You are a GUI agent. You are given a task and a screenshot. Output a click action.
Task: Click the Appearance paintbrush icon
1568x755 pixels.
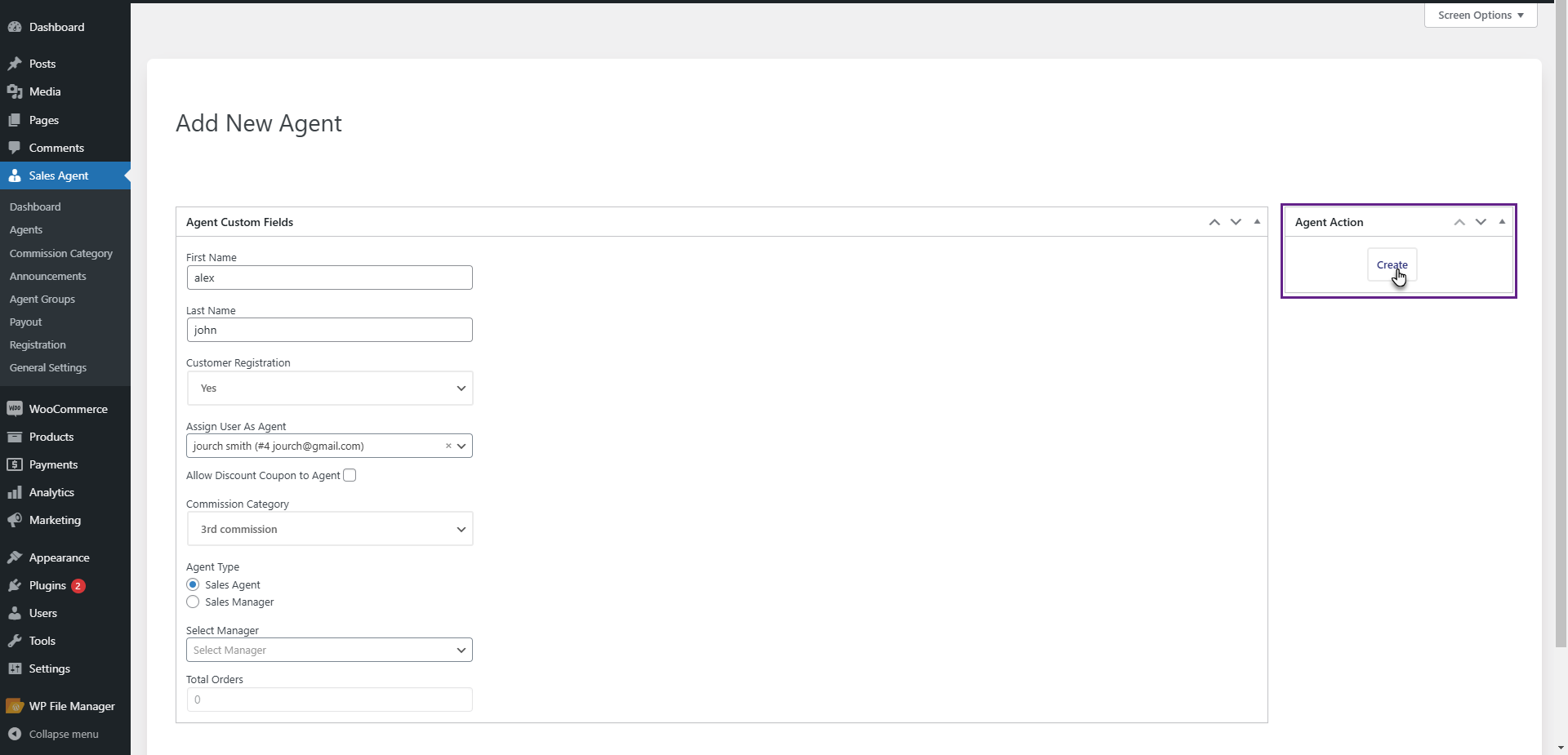point(15,557)
